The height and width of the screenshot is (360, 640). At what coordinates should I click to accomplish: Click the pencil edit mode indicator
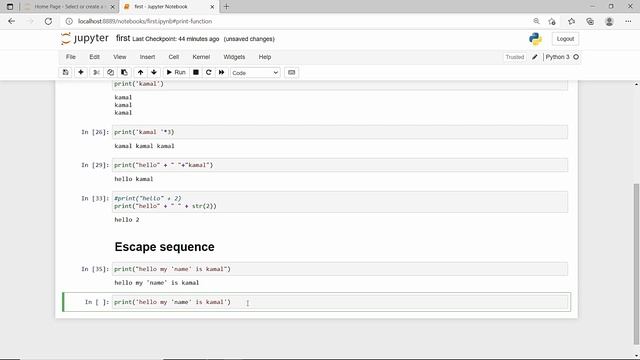pyautogui.click(x=535, y=57)
